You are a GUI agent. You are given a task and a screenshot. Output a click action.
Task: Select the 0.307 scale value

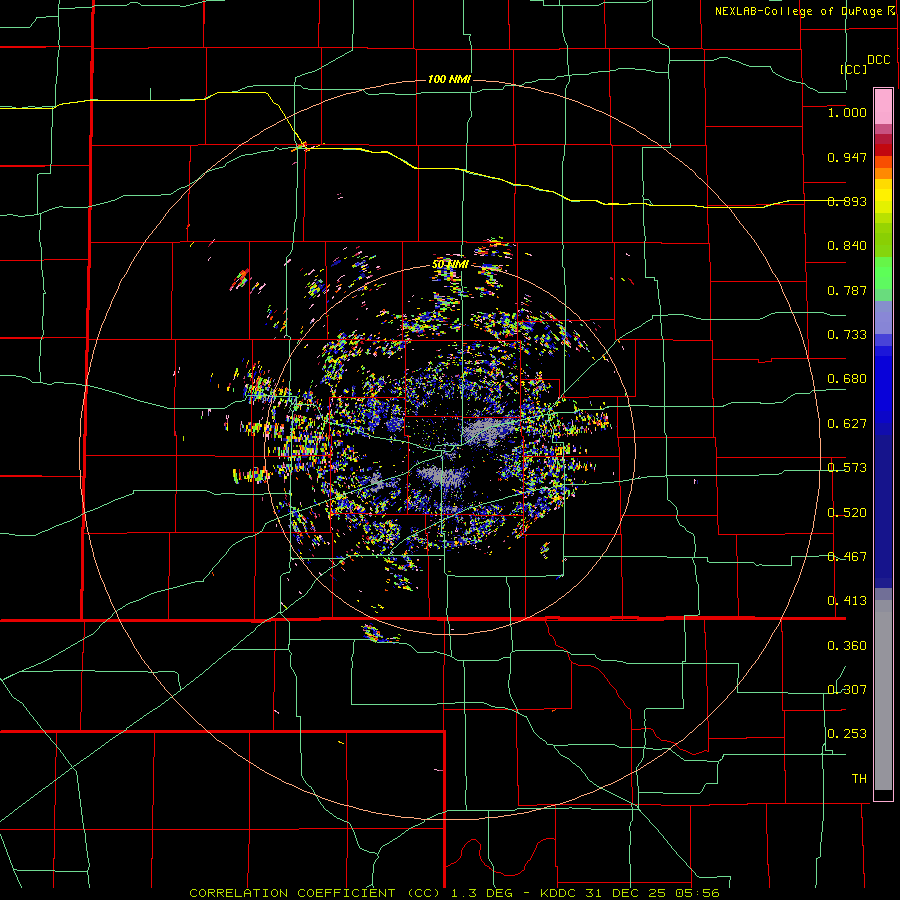(847, 690)
